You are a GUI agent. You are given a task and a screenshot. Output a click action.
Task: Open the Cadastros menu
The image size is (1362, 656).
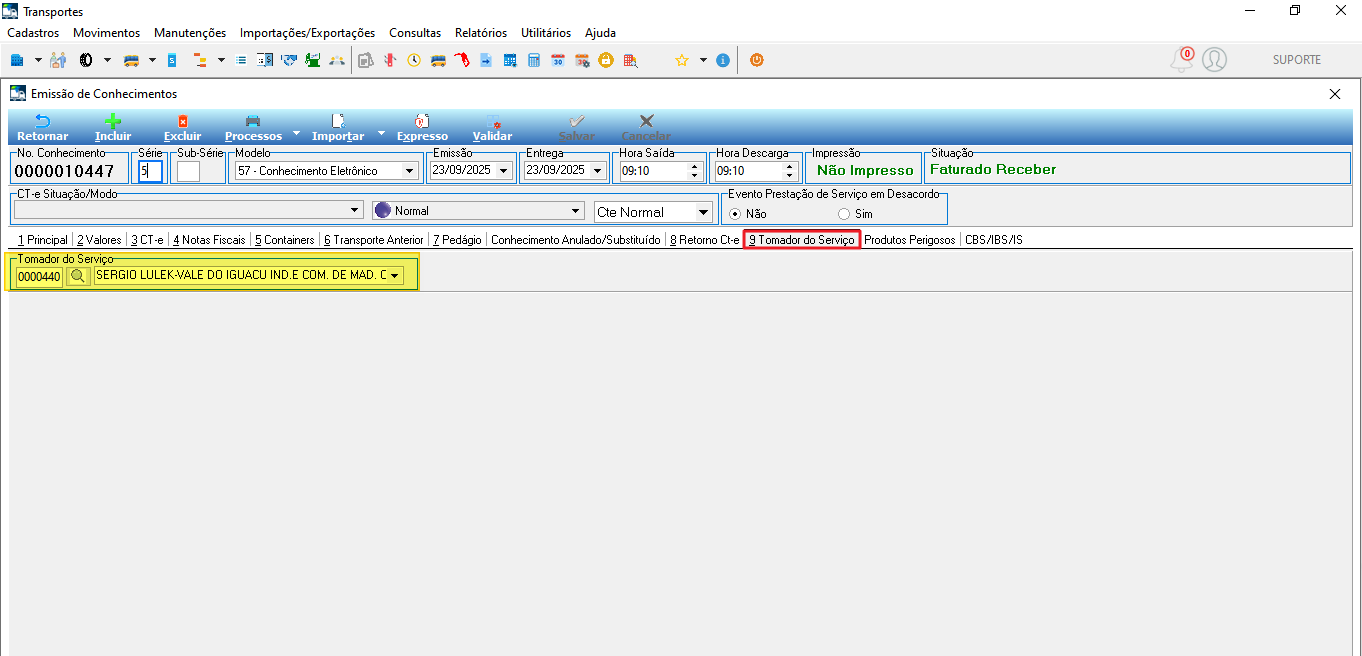pyautogui.click(x=33, y=33)
